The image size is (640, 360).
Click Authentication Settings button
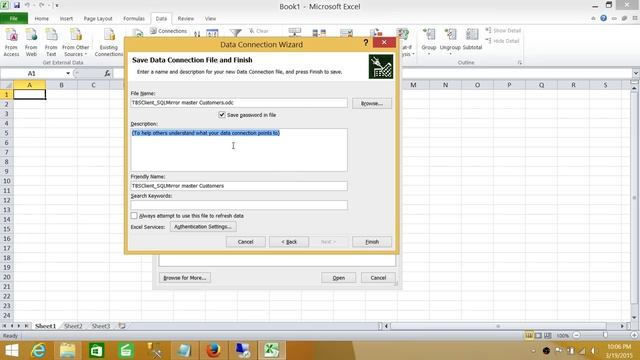point(203,227)
